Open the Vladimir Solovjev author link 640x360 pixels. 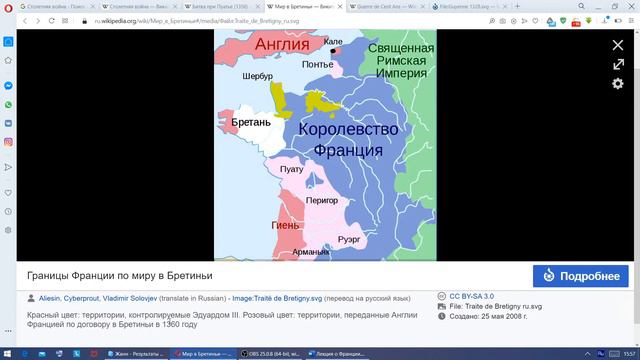click(x=129, y=298)
